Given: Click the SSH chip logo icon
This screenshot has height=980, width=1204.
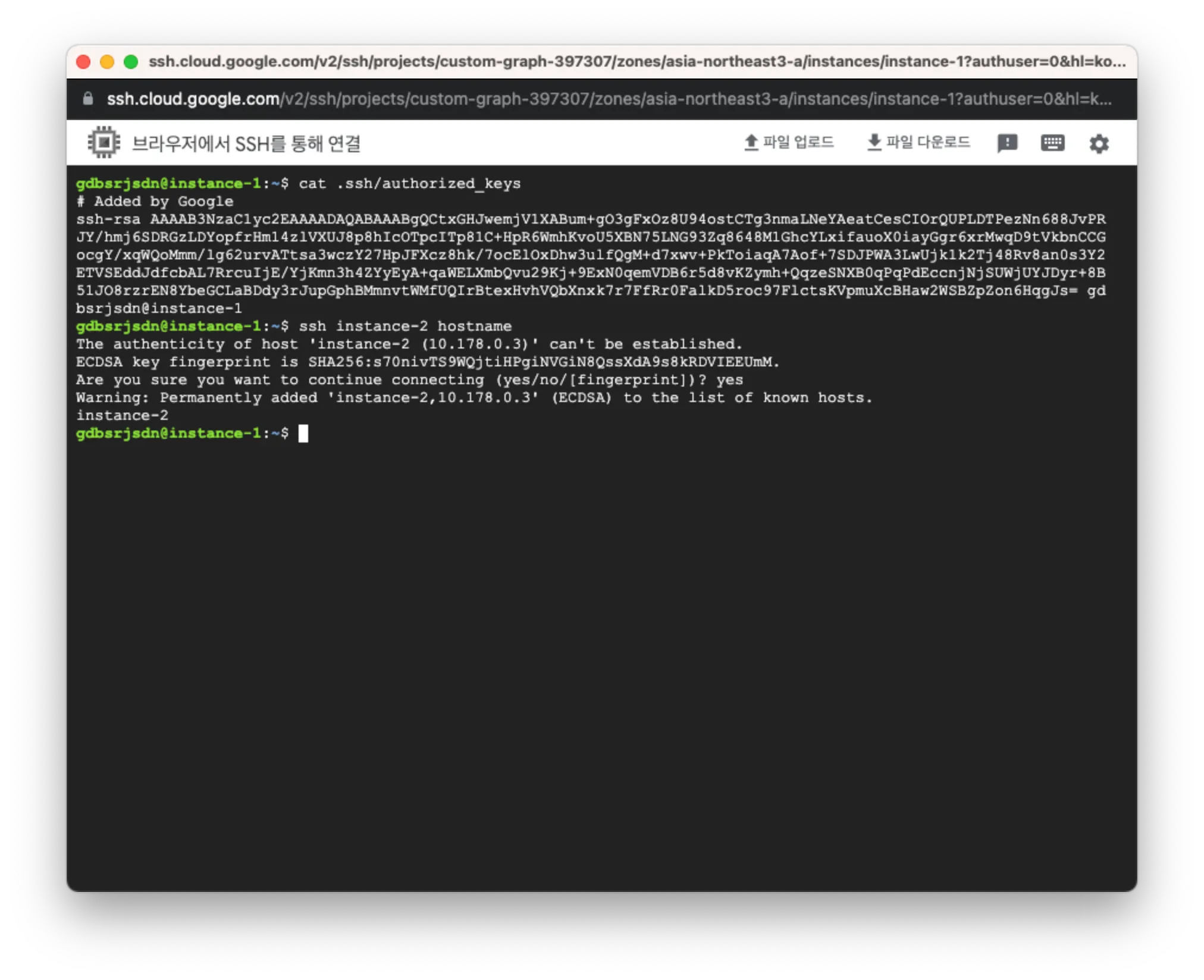Looking at the screenshot, I should click(x=104, y=143).
